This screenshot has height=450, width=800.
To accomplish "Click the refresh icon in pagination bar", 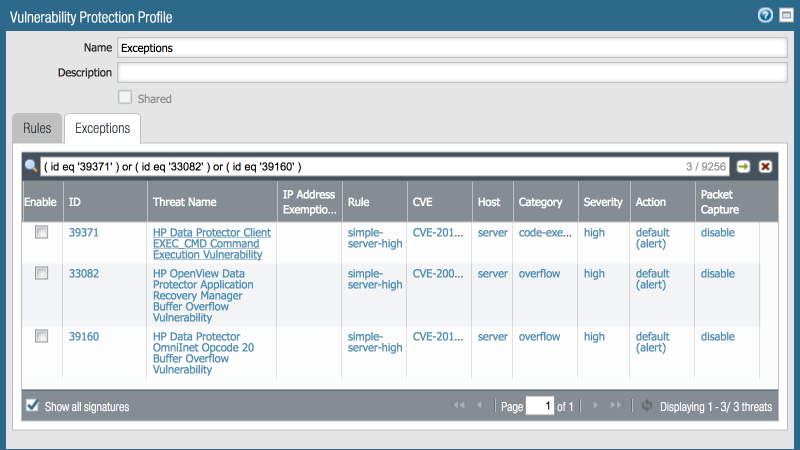I will 646,406.
